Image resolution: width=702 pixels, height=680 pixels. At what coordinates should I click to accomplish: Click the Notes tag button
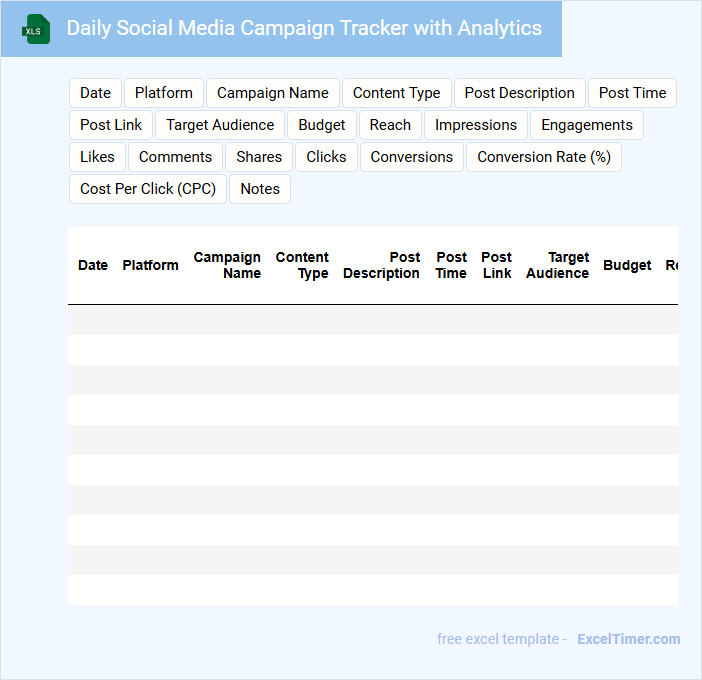coord(260,189)
